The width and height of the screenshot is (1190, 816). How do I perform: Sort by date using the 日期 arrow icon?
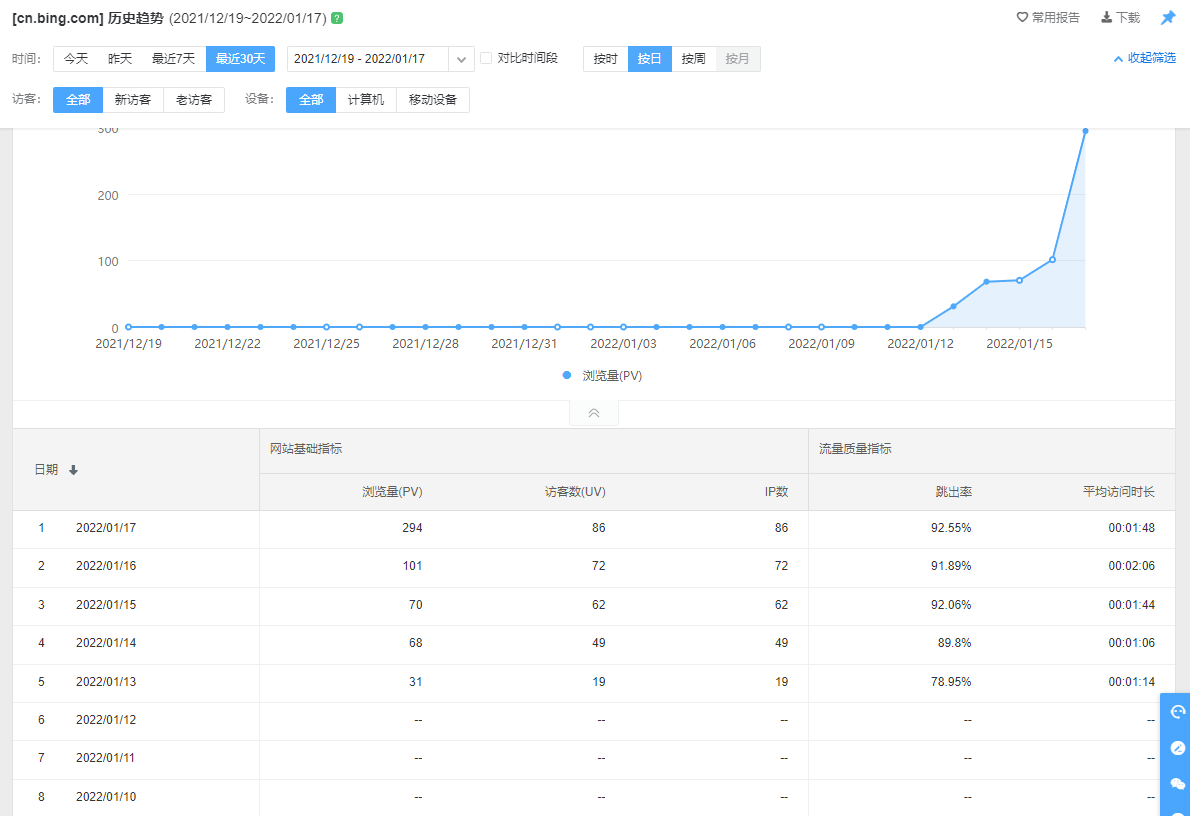click(x=73, y=470)
